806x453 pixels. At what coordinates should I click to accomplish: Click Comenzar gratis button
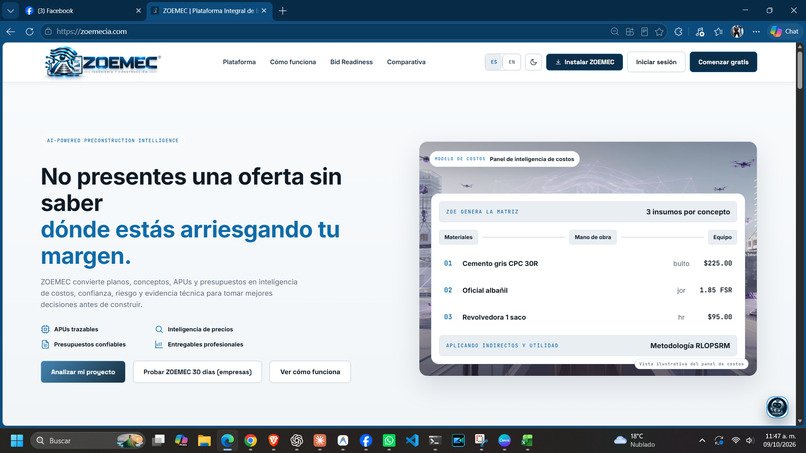[x=723, y=62]
